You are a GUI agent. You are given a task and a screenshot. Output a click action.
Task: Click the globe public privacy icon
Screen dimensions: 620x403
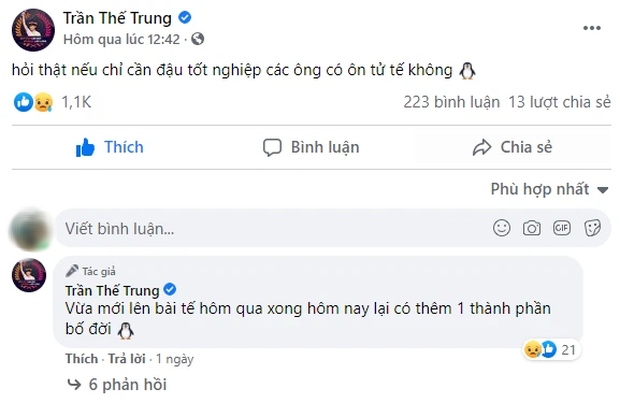[197, 39]
